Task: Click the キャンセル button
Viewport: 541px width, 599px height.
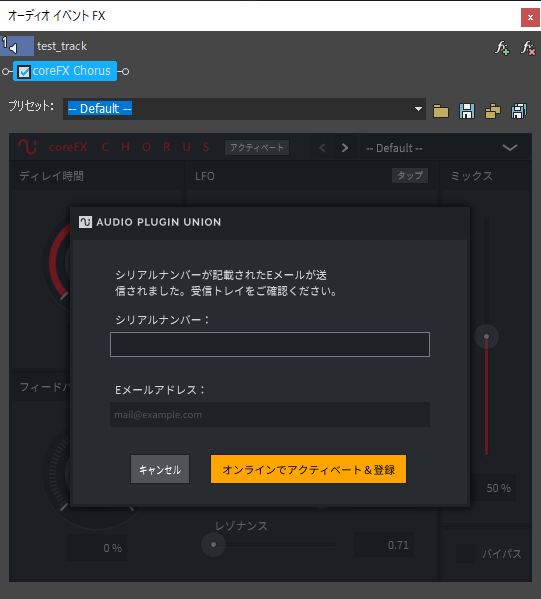Action: tap(160, 469)
